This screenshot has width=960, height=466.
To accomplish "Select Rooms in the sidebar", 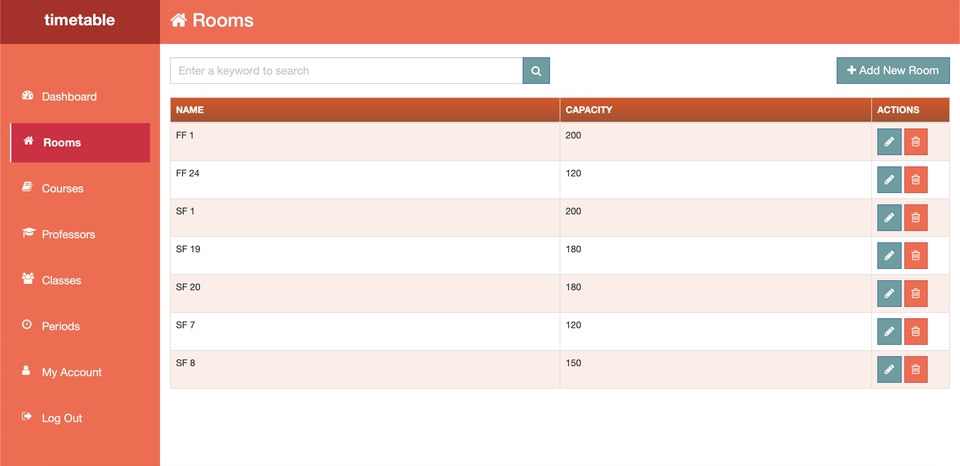I will click(x=80, y=143).
